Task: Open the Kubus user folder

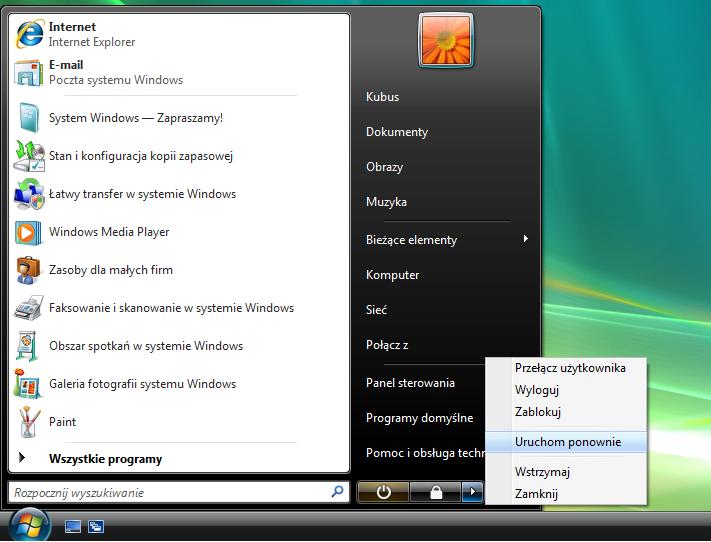Action: point(382,97)
